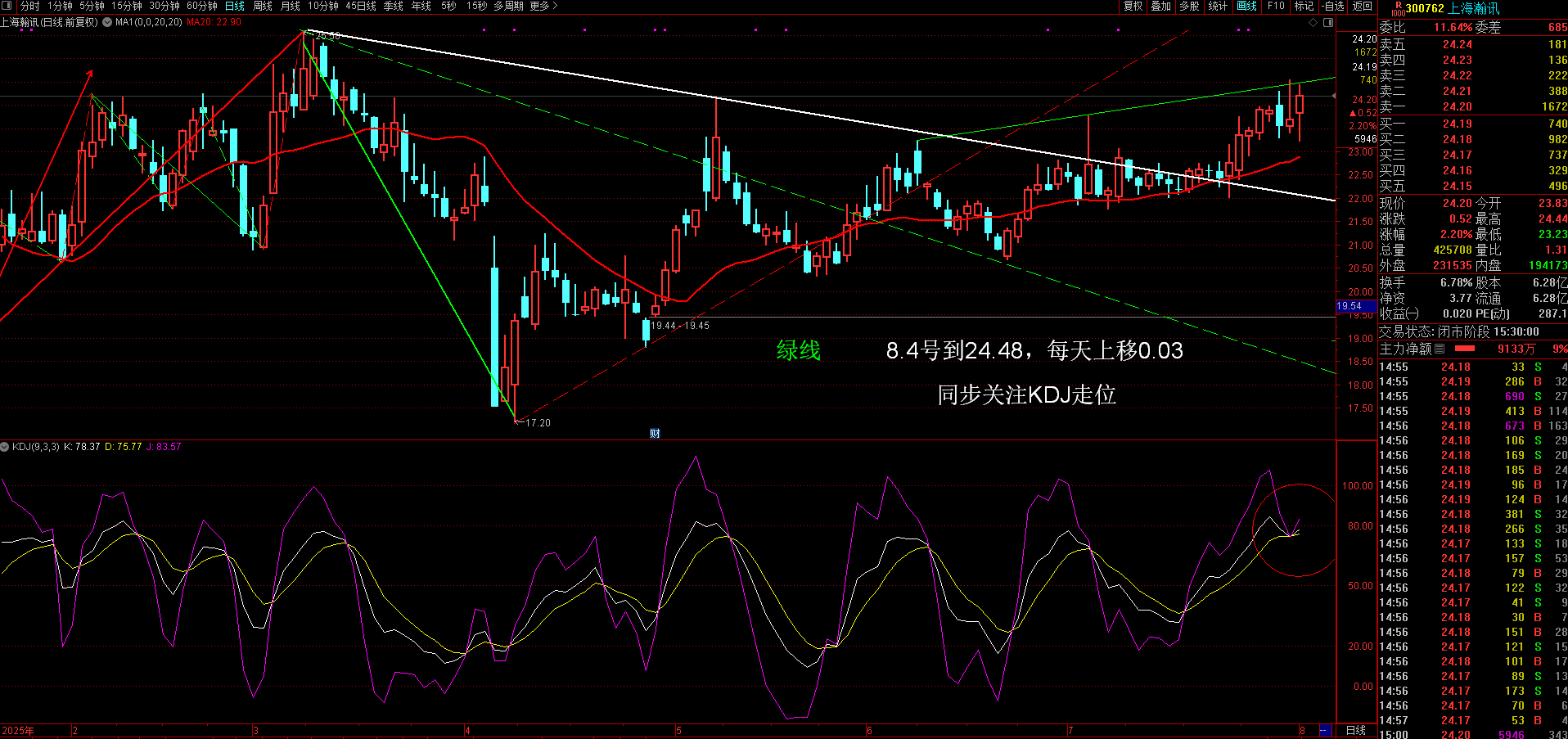Click 主力净额 red bar indicator
This screenshot has height=739, width=1568.
(1465, 349)
